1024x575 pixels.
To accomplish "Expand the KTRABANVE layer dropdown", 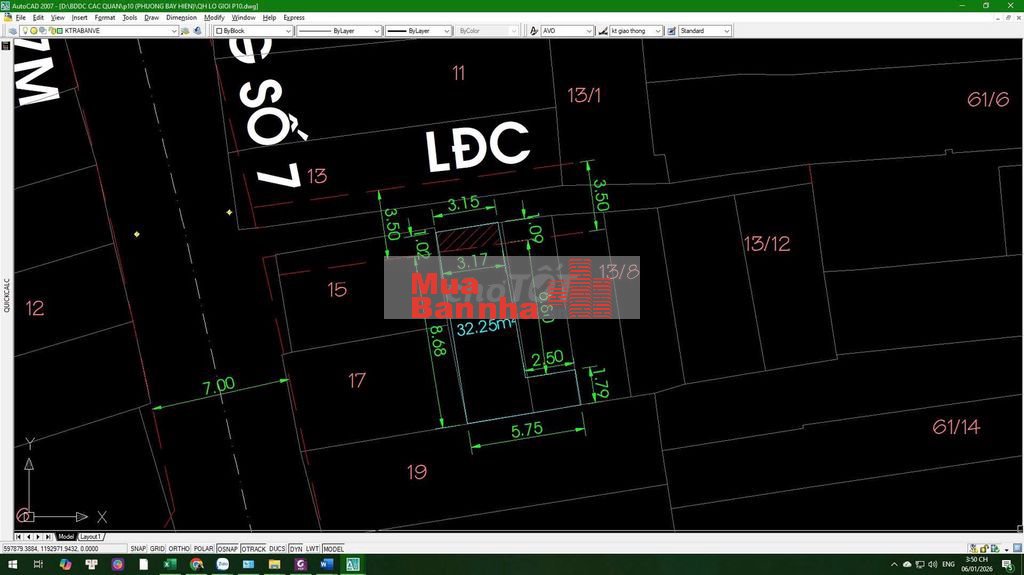I will click(x=174, y=31).
